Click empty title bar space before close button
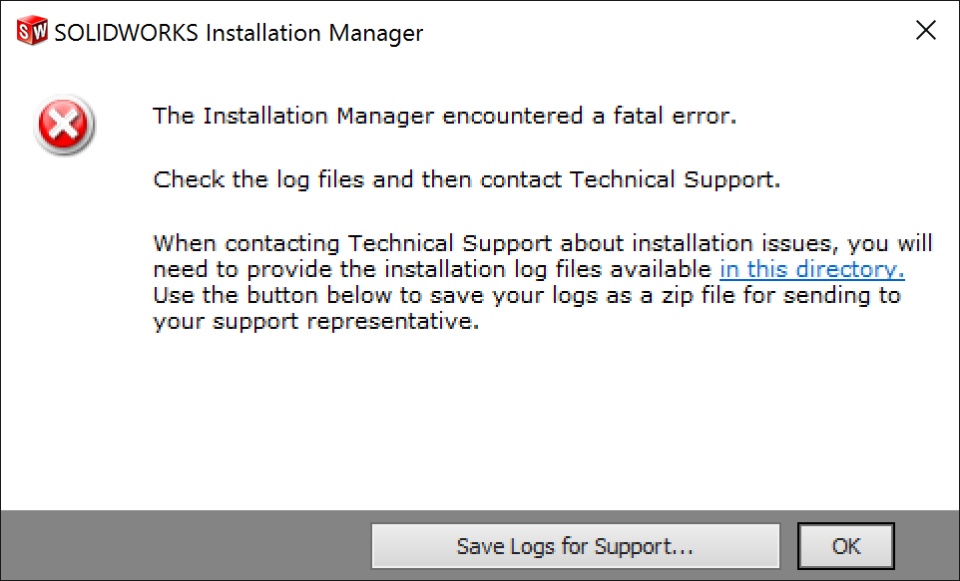 click(x=667, y=31)
